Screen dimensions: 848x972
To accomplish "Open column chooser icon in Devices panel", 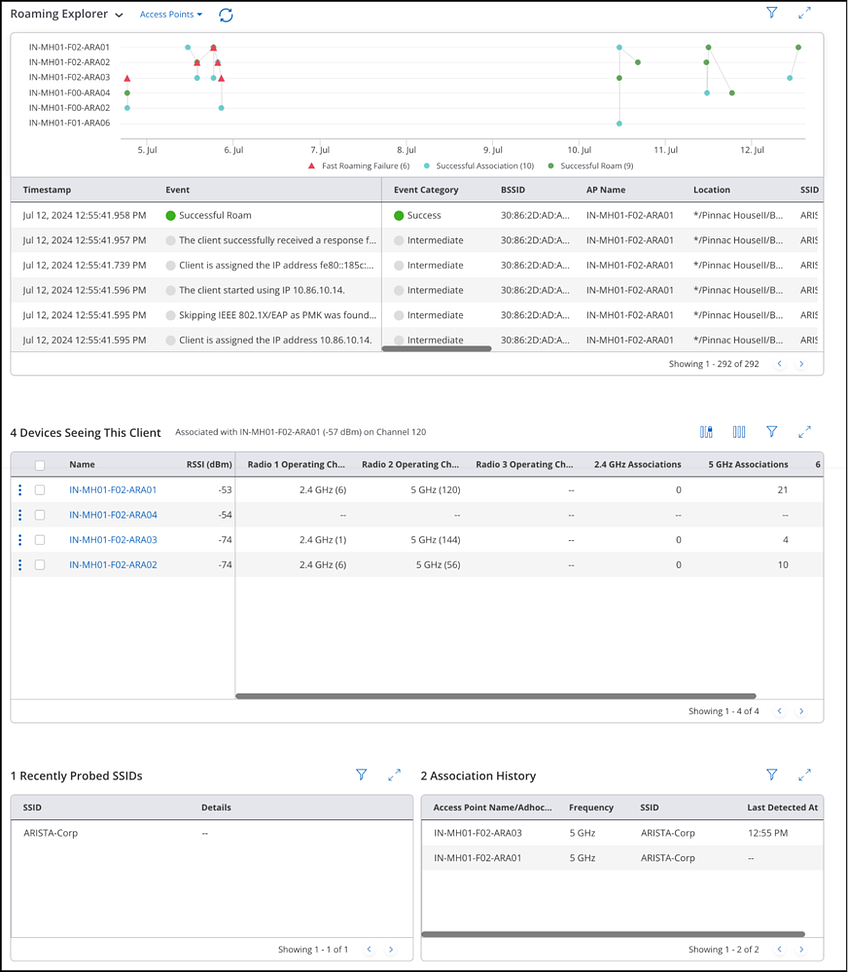I will coord(739,431).
